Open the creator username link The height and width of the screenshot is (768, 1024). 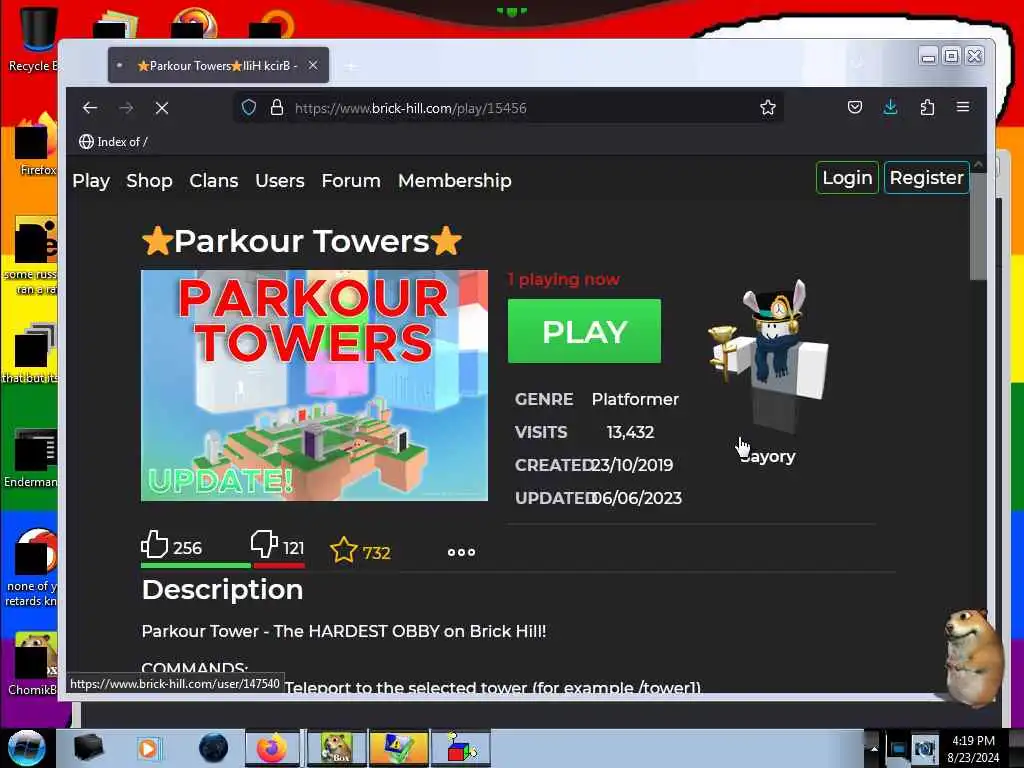pos(767,456)
